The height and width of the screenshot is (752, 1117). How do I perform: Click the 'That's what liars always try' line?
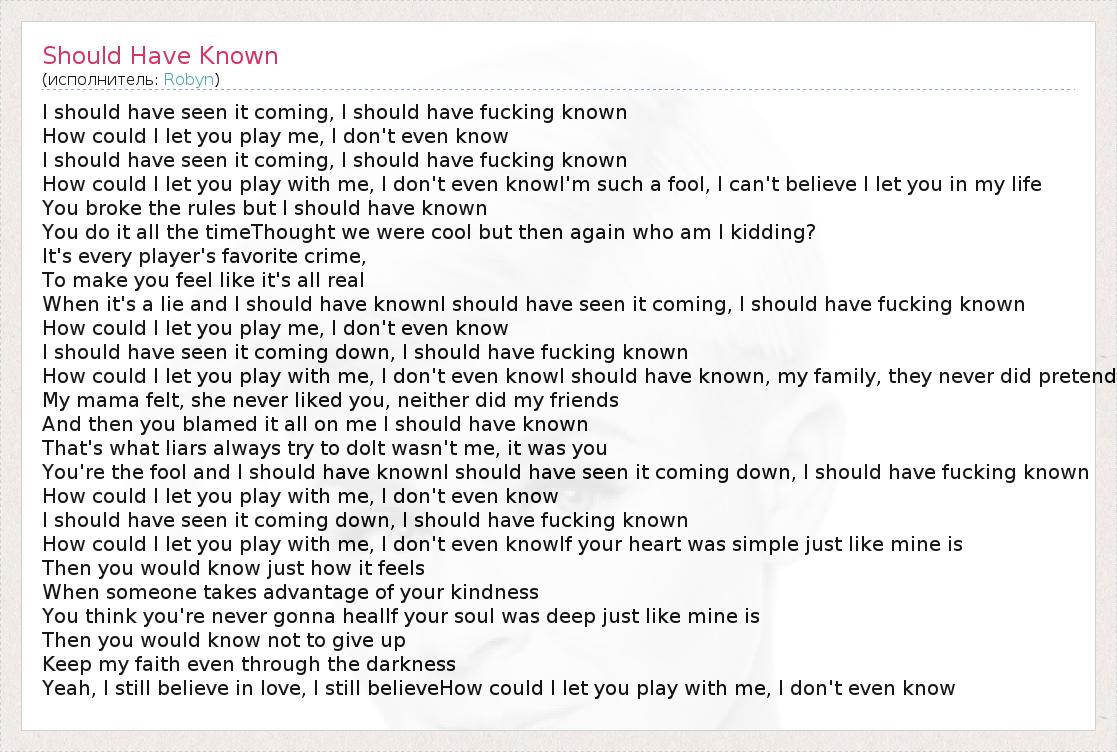[x=324, y=448]
